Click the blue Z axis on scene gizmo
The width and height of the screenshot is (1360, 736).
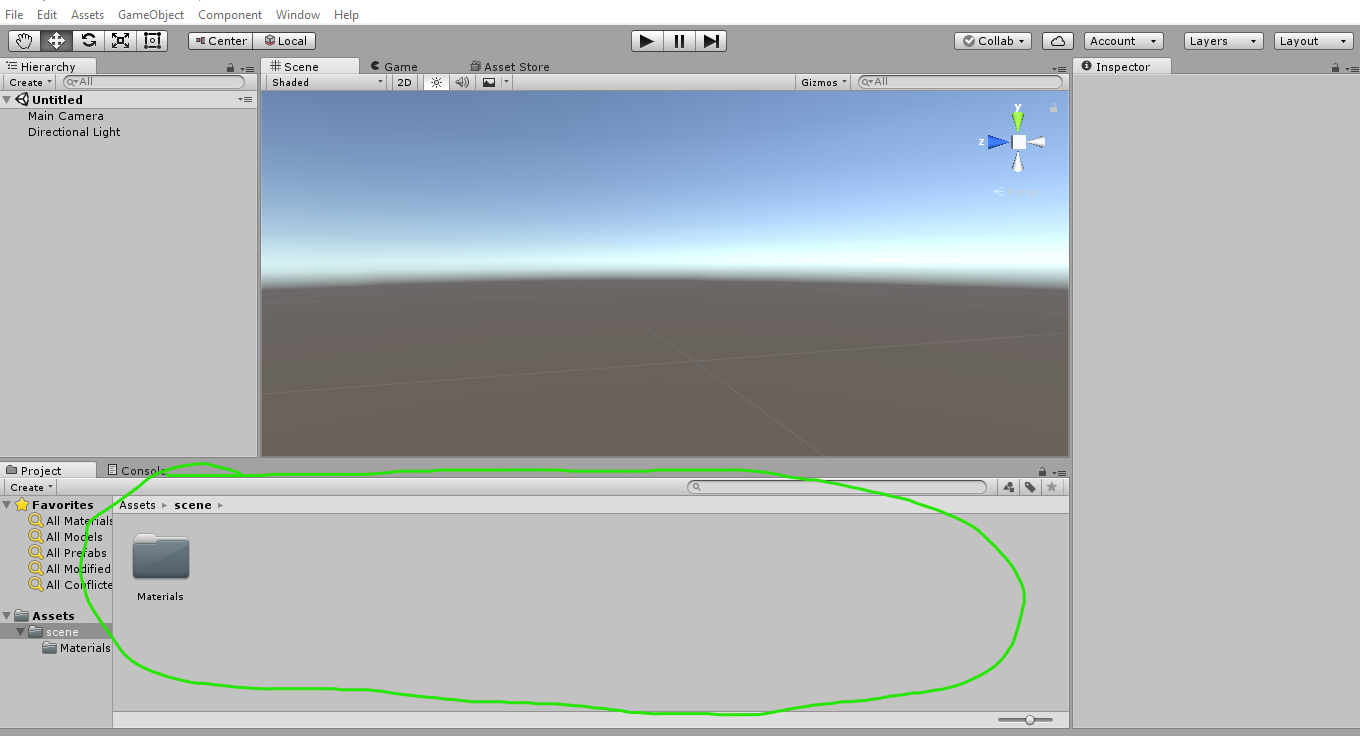pyautogui.click(x=996, y=142)
